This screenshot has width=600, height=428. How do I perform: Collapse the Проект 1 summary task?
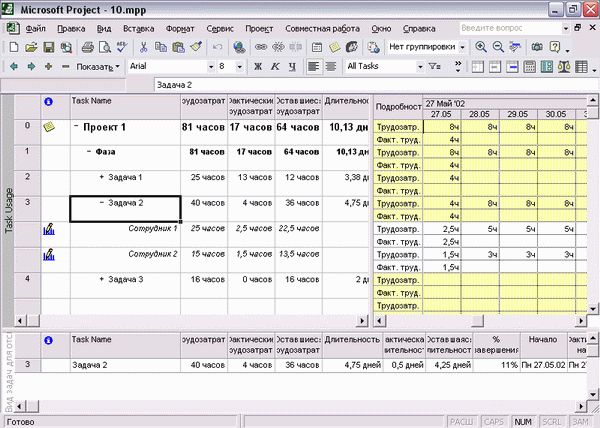76,126
